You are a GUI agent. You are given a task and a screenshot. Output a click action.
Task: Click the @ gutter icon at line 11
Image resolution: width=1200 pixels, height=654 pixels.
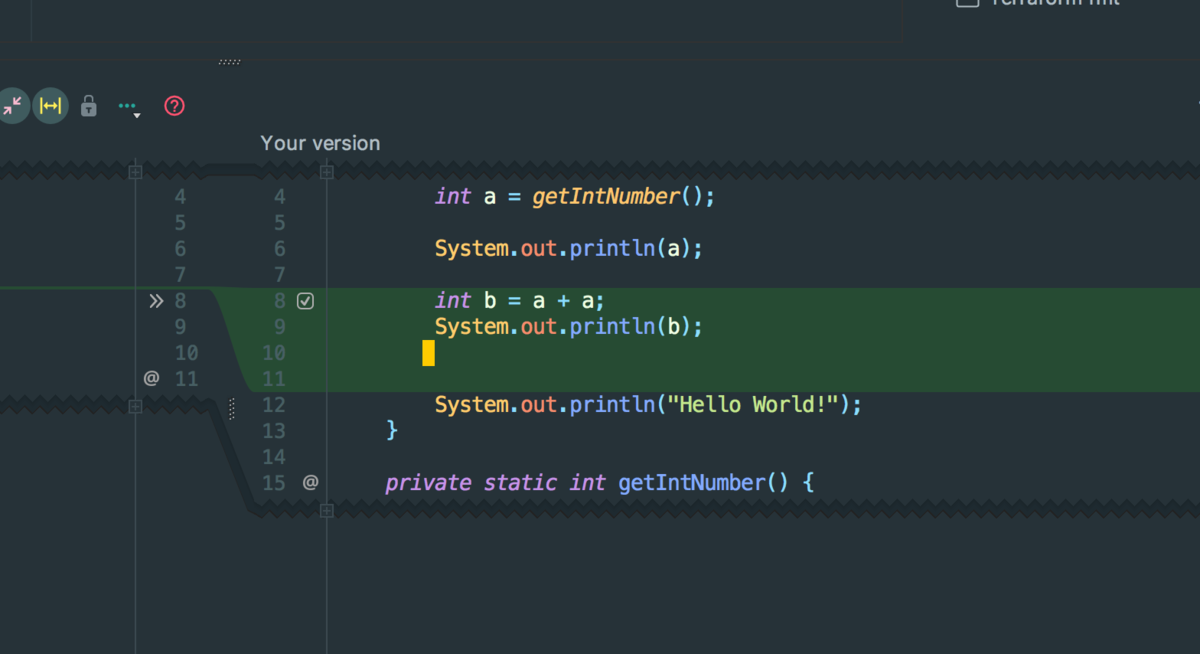pos(151,378)
